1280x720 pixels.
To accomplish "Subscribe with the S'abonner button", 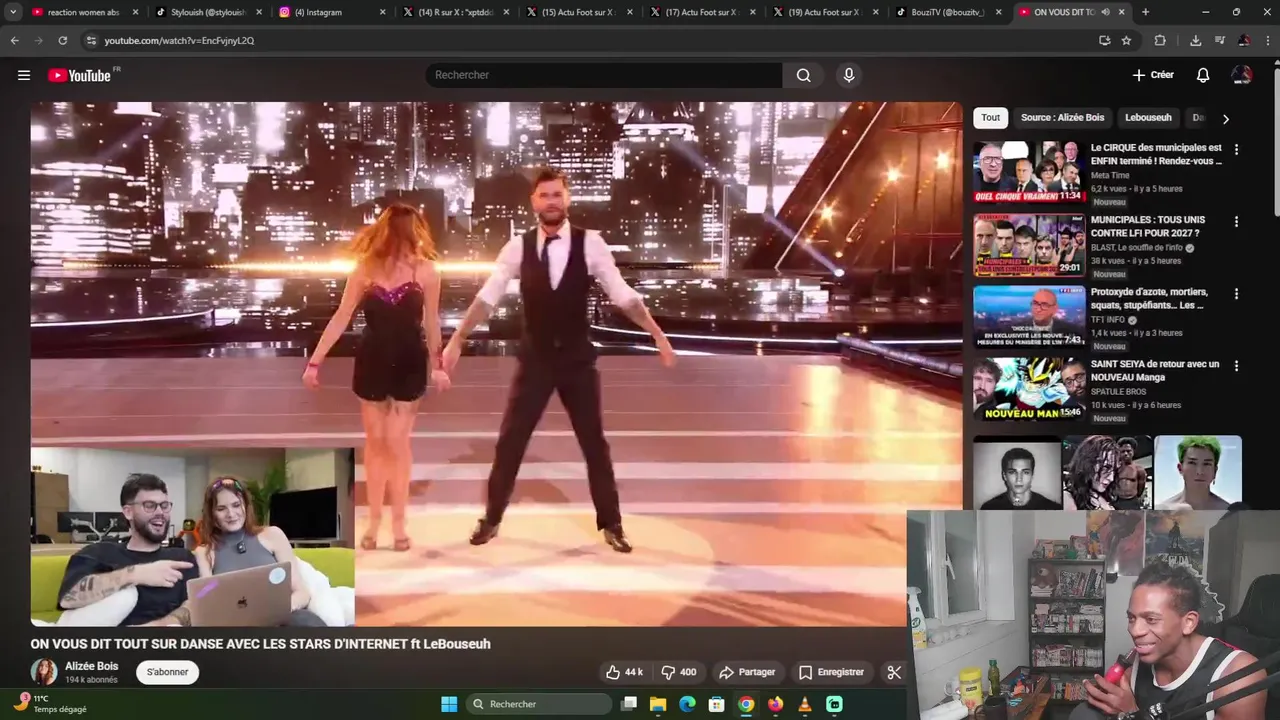I will pyautogui.click(x=167, y=672).
